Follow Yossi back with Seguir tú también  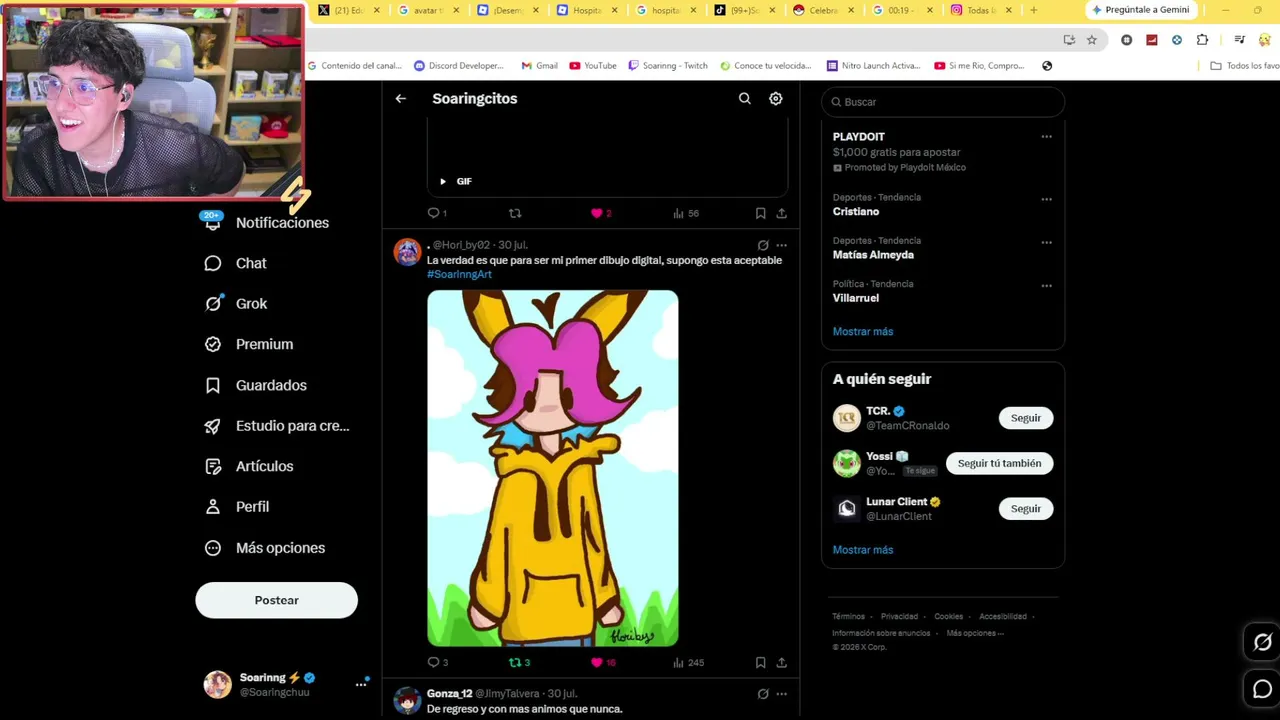[1000, 463]
